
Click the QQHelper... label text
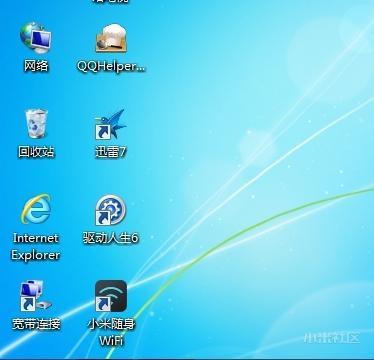coord(111,67)
